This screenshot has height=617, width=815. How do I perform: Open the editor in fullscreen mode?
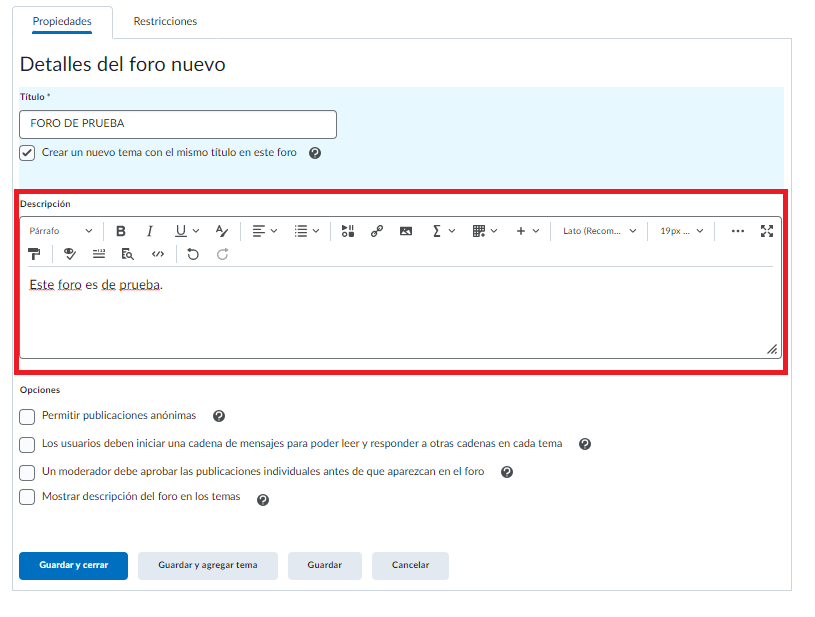tap(767, 231)
